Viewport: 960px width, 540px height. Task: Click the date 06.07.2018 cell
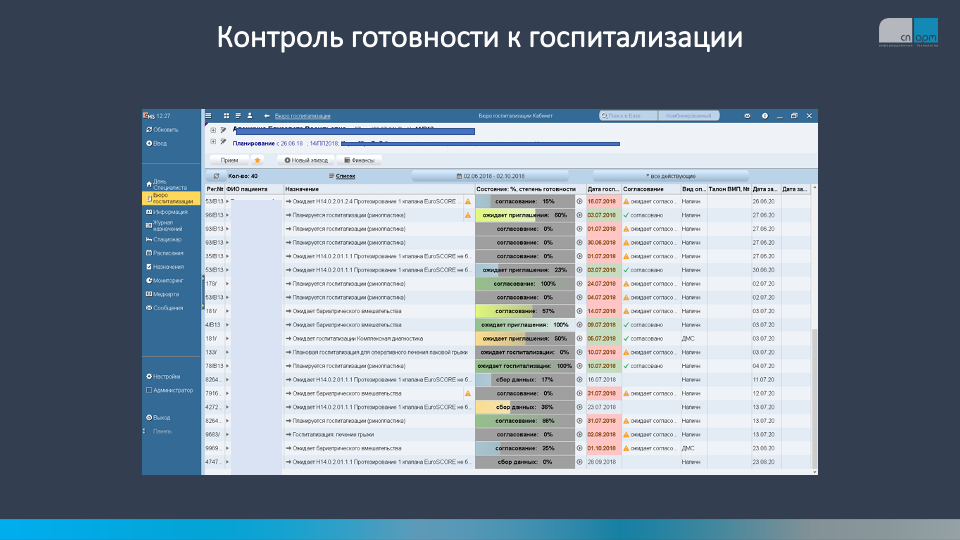[604, 338]
